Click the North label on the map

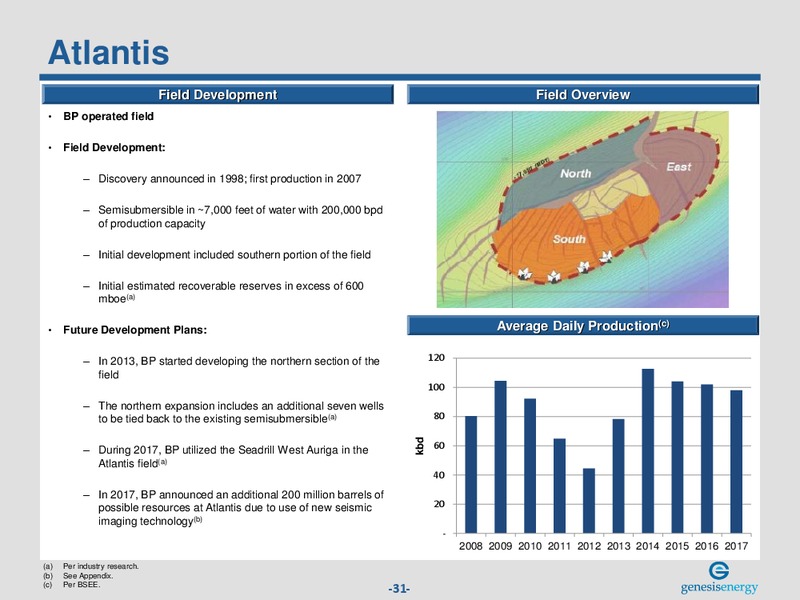click(x=576, y=173)
